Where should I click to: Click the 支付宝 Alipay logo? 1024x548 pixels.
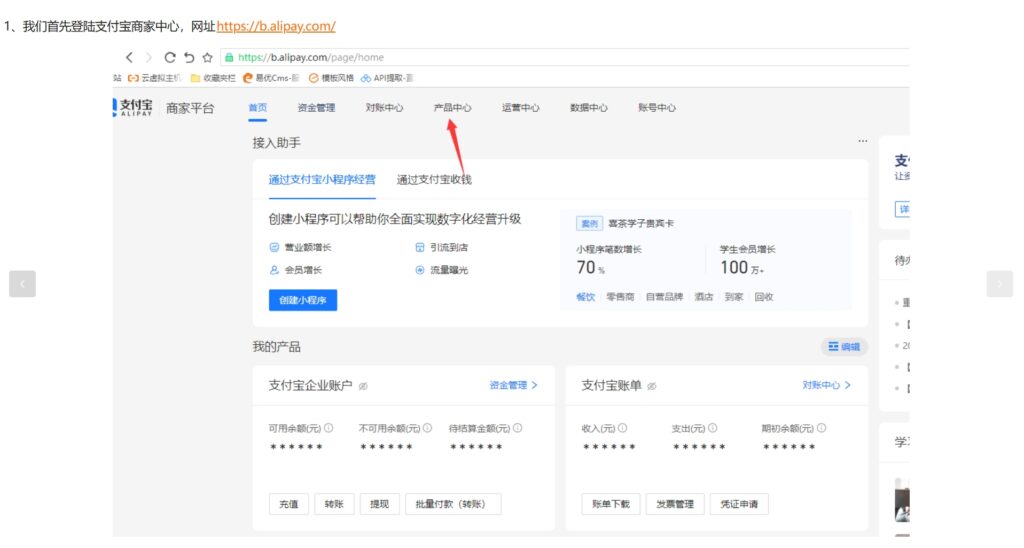[x=135, y=107]
